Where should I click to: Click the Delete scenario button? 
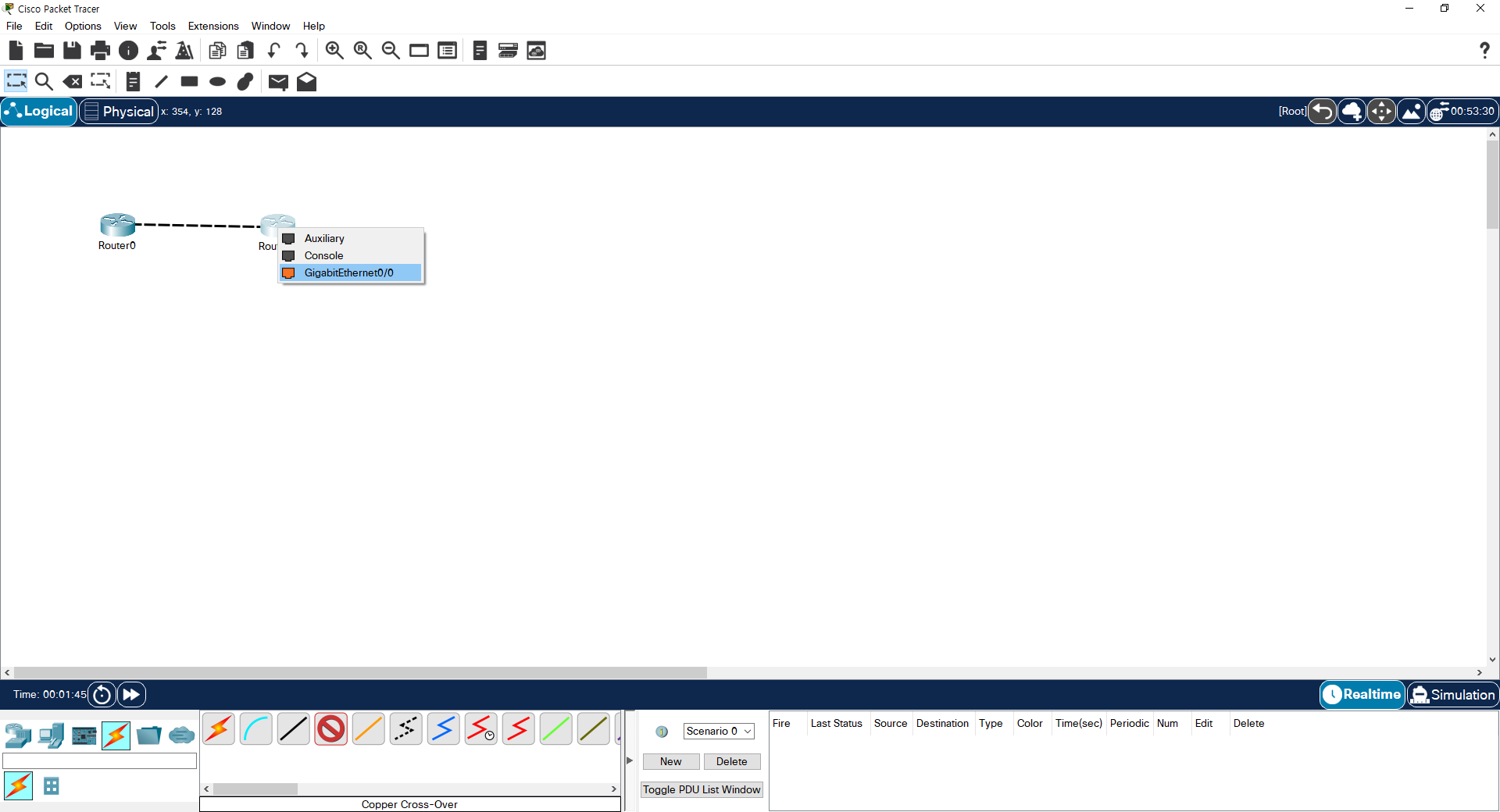pos(732,761)
